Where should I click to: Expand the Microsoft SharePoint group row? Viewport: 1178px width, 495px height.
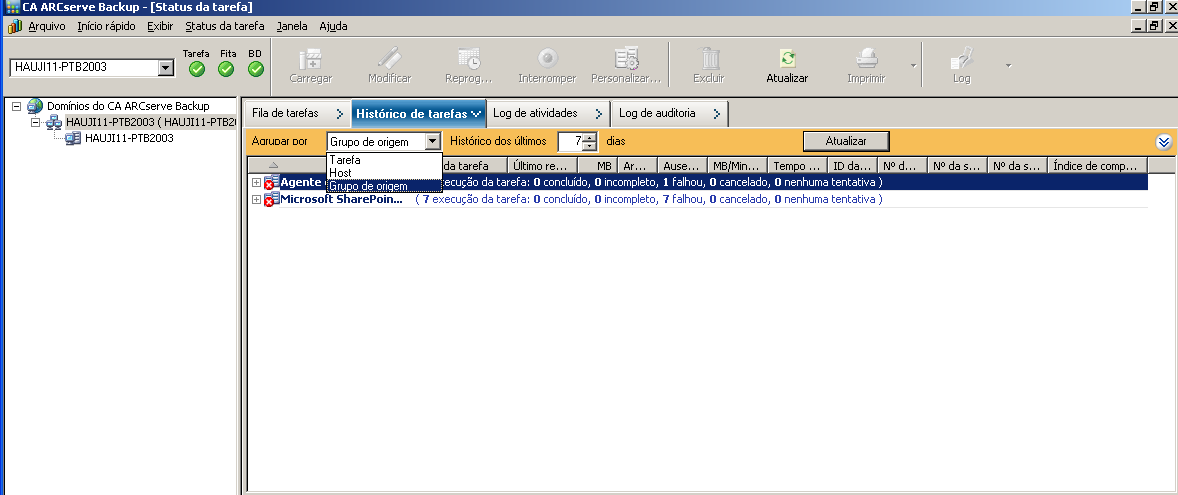[x=256, y=200]
